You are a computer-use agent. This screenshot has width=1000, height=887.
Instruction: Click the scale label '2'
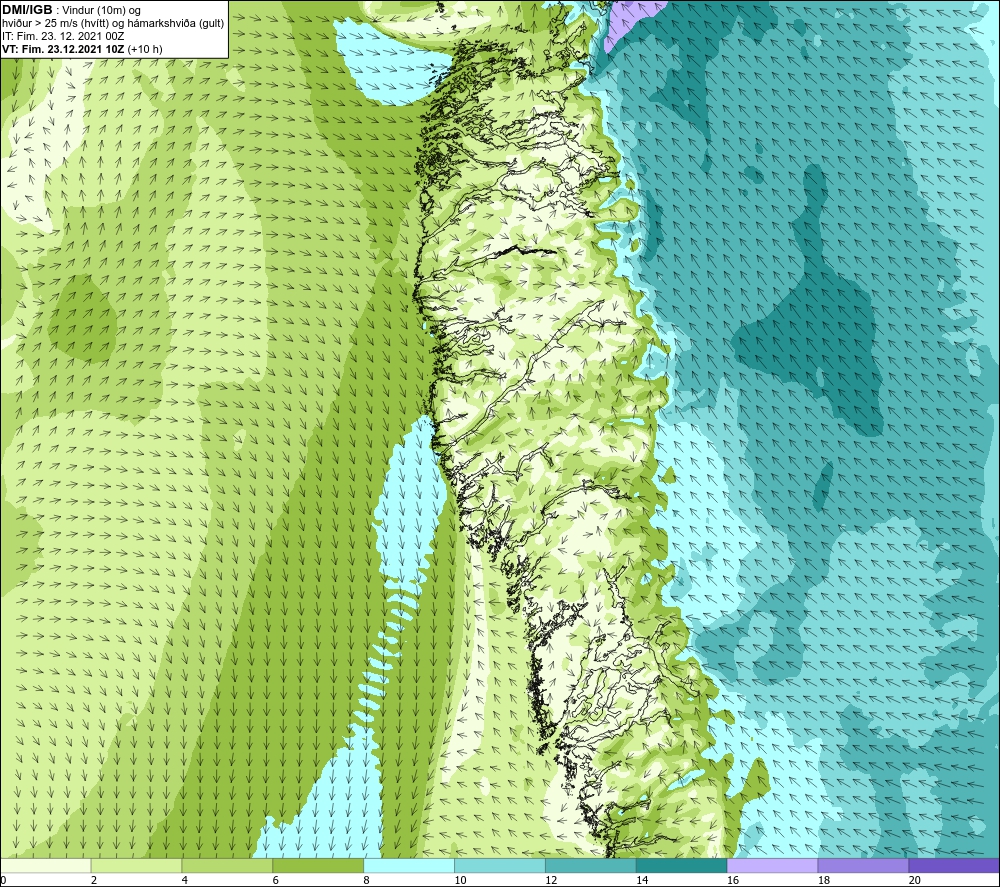tap(94, 880)
